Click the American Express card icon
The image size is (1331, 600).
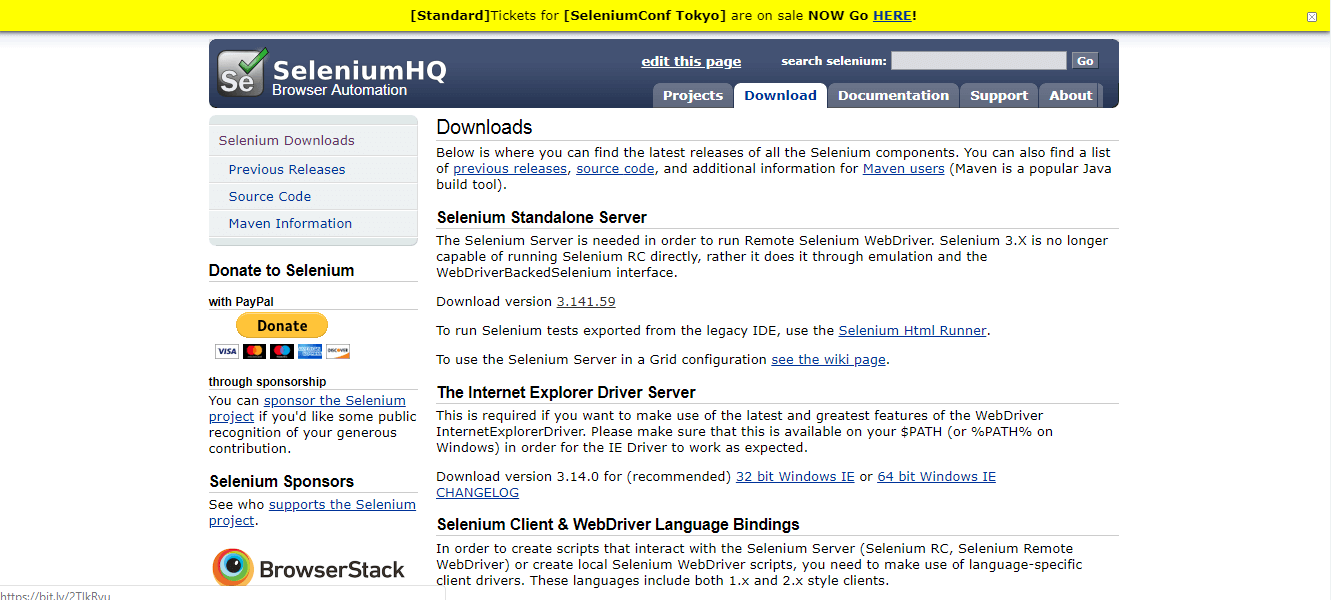coord(310,351)
